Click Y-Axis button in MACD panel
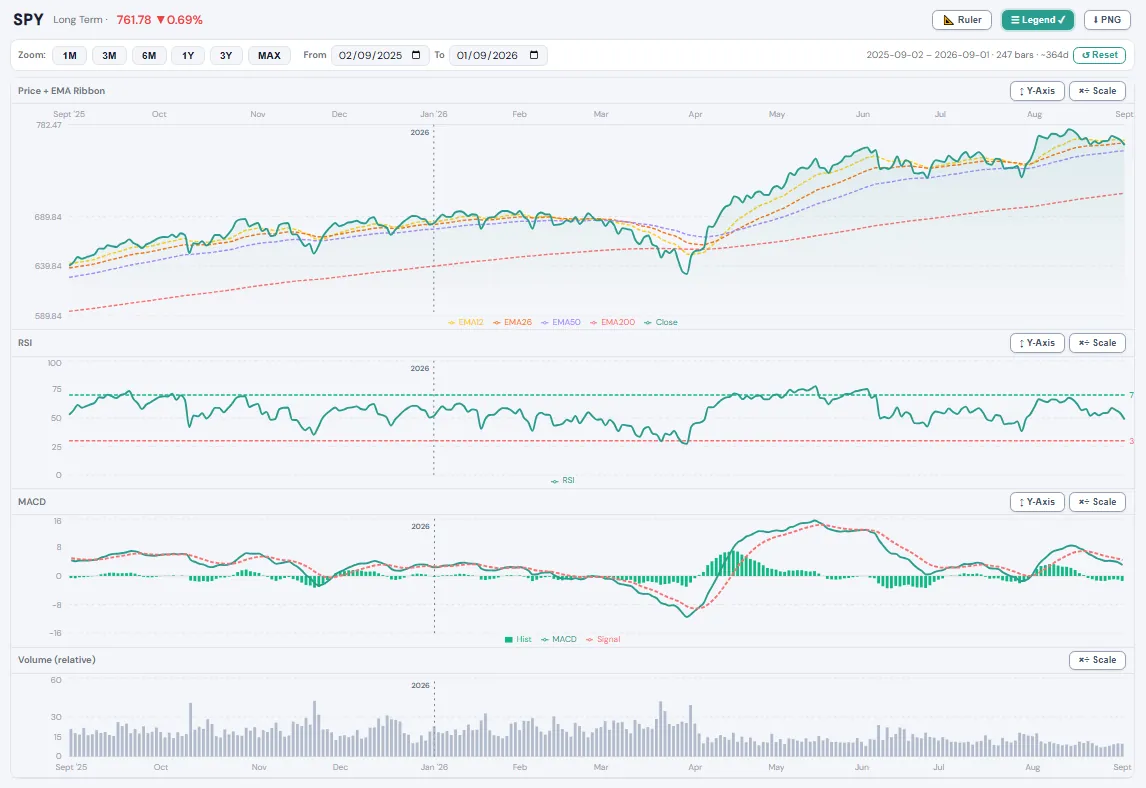 tap(1037, 502)
